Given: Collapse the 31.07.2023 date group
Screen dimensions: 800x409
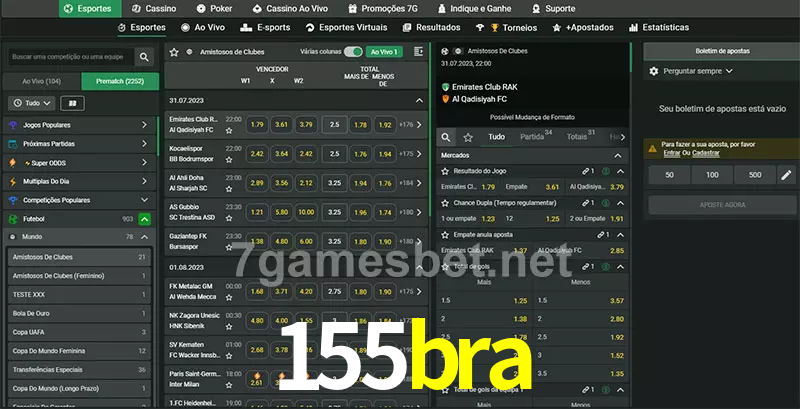Looking at the screenshot, I should click(x=419, y=100).
